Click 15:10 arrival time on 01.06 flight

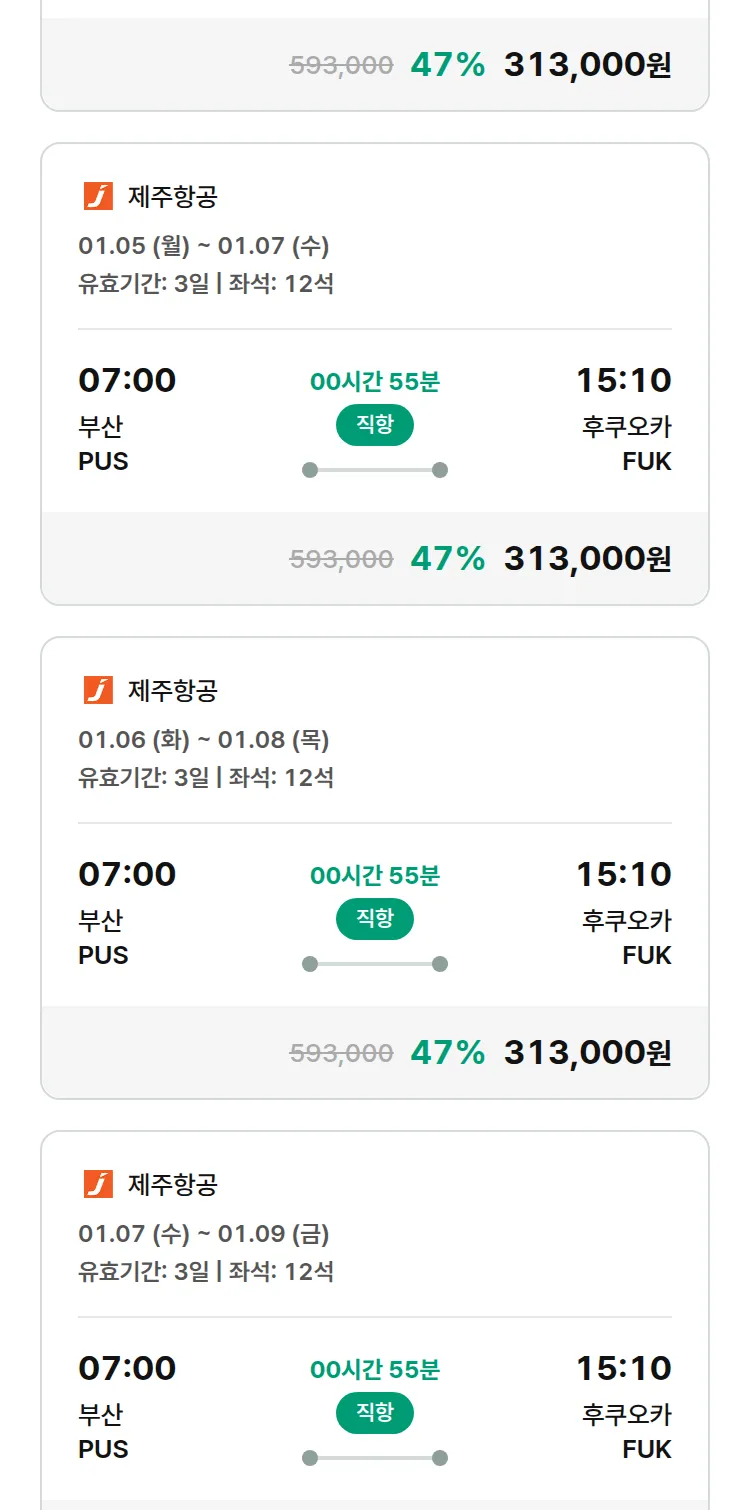[623, 875]
